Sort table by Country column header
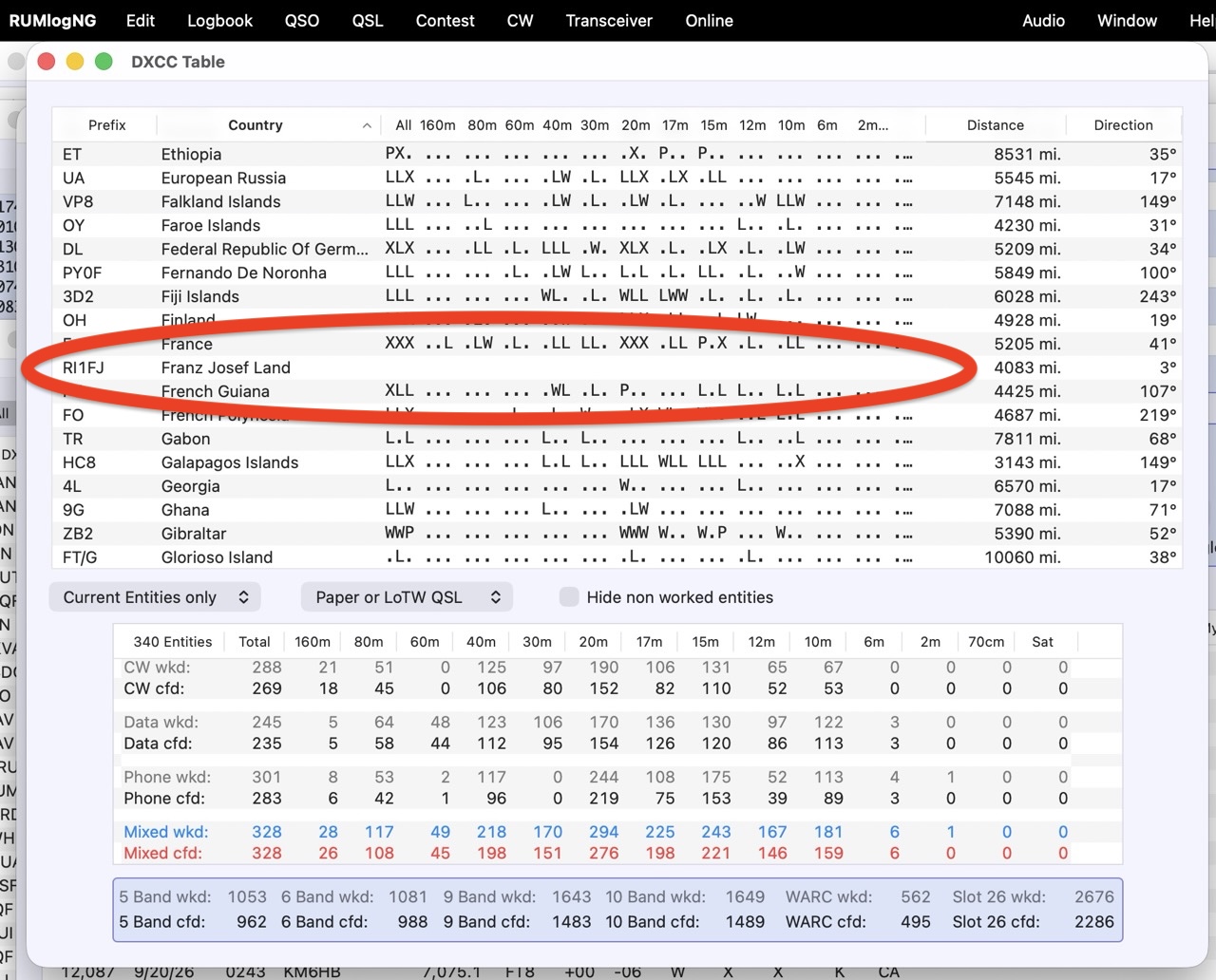The image size is (1216, 980). pos(268,124)
